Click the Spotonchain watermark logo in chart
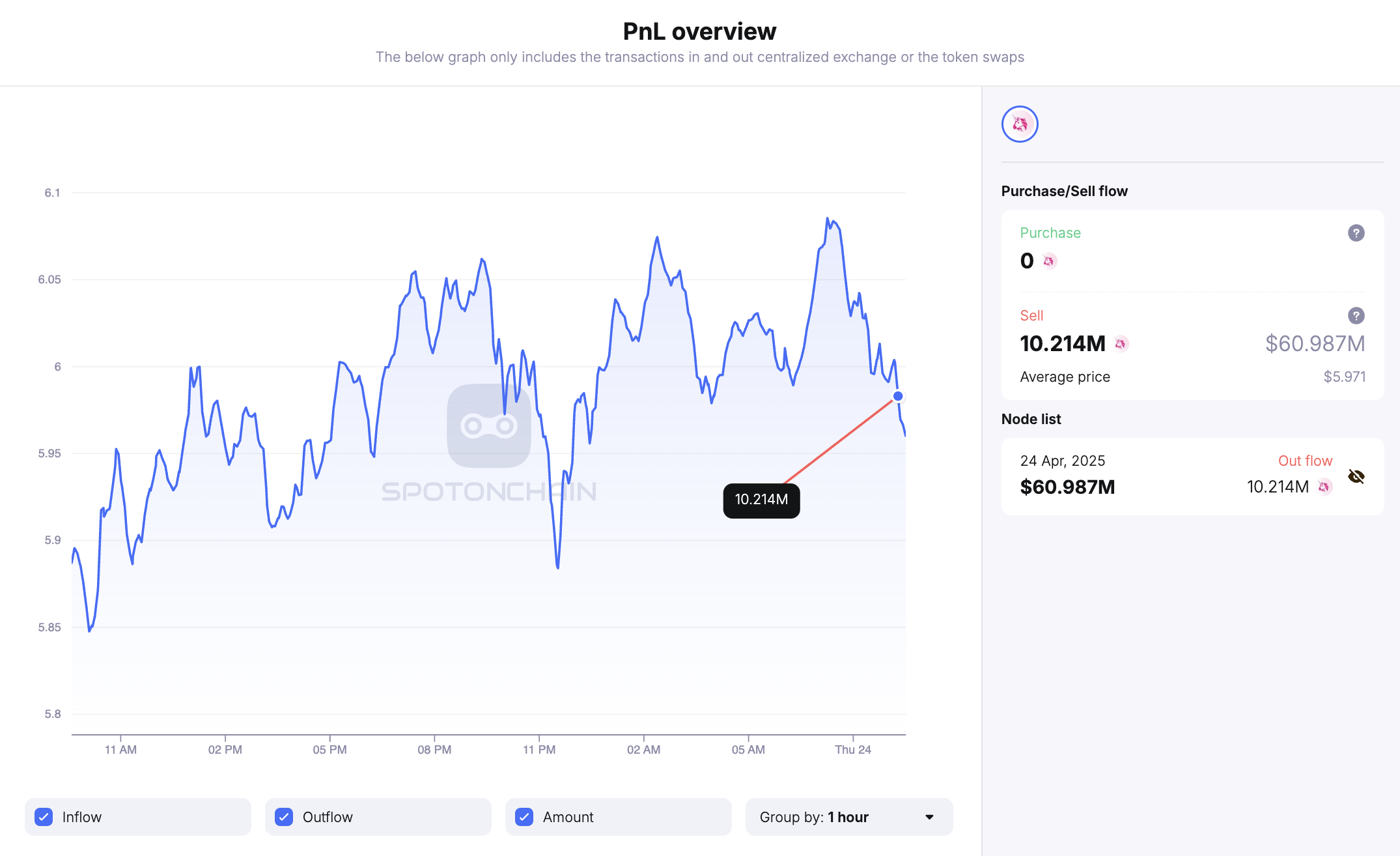Viewport: 1400px width, 856px height. point(488,426)
